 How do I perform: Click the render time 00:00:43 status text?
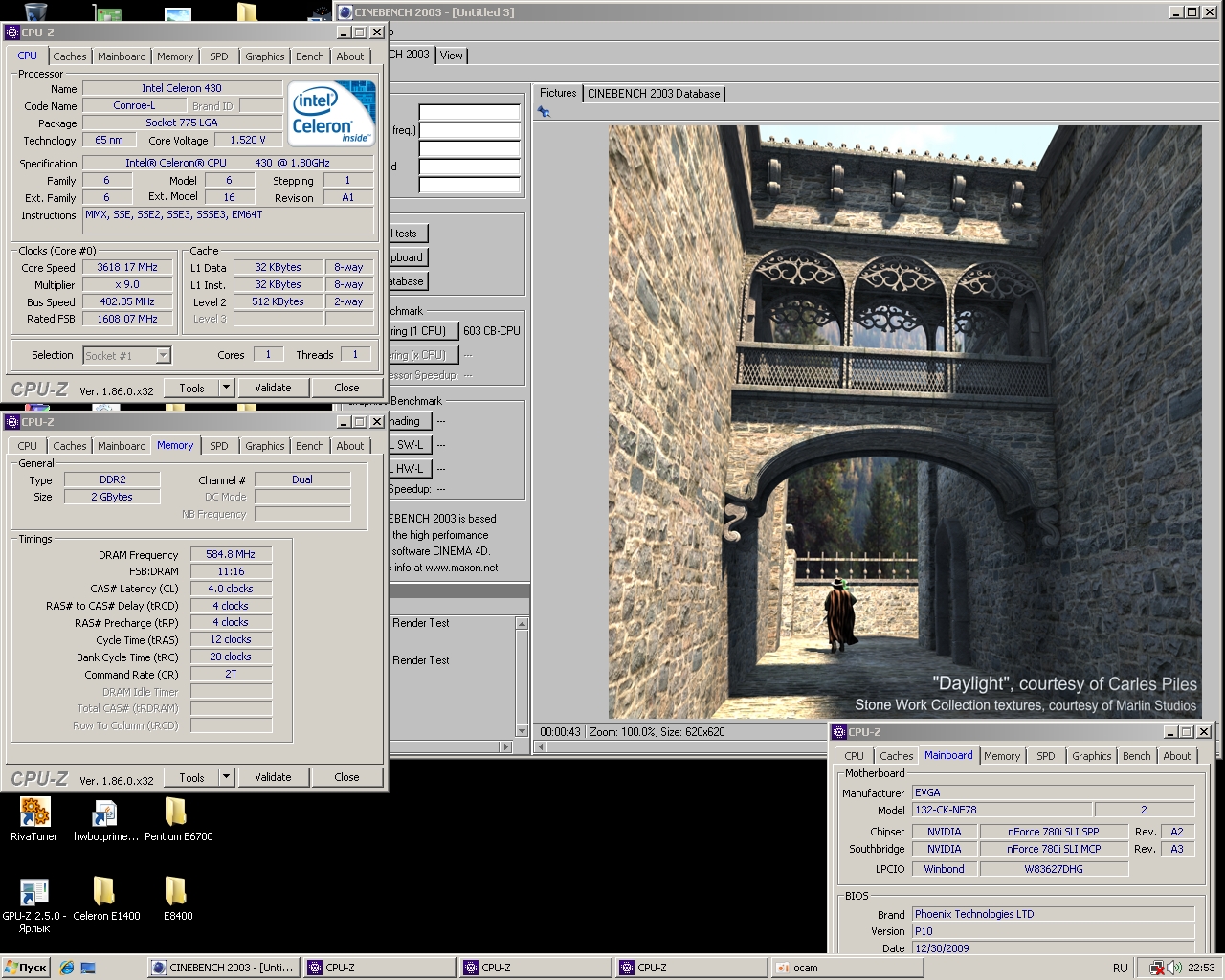point(560,732)
